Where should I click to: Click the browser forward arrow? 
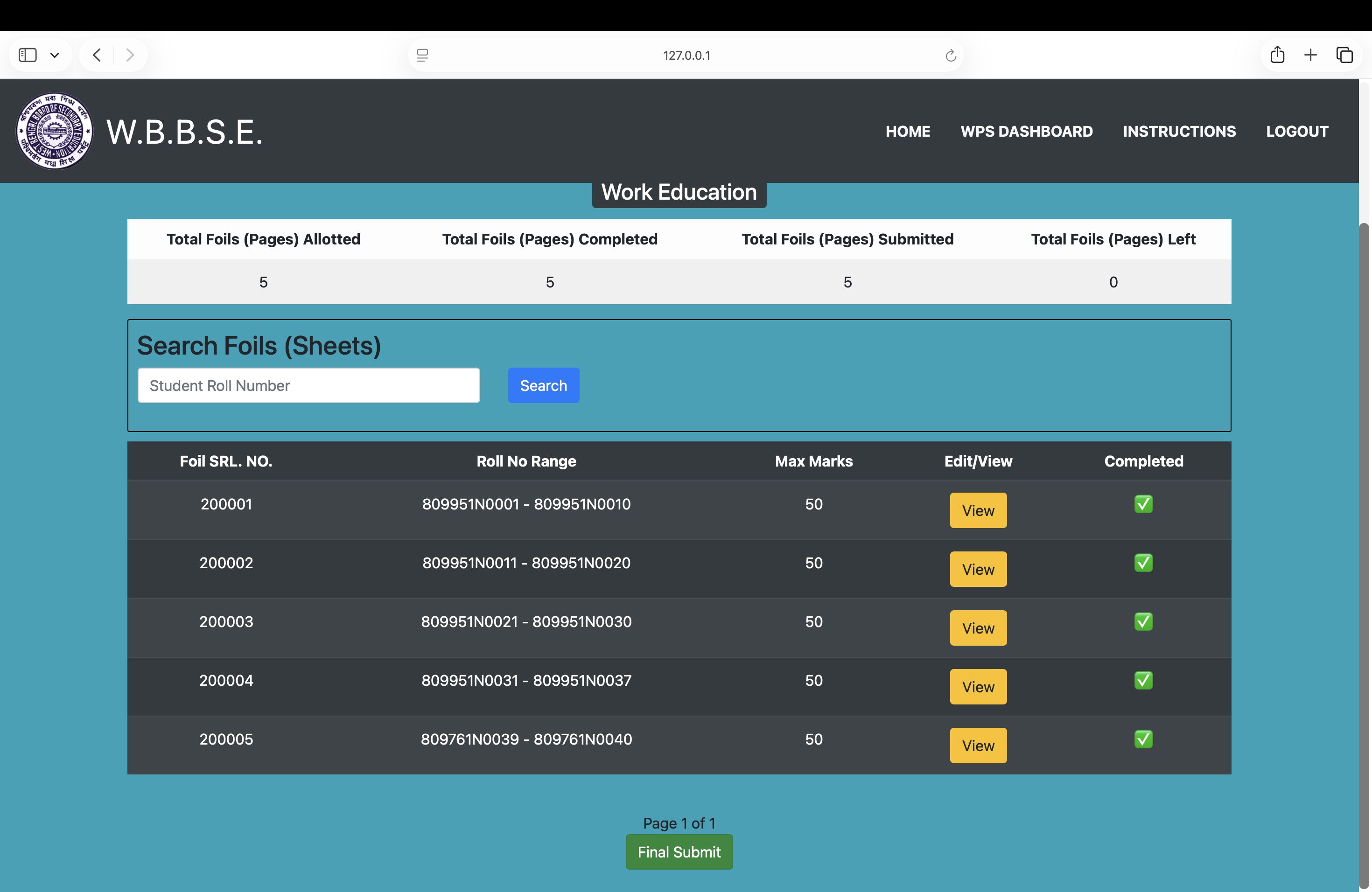(130, 56)
